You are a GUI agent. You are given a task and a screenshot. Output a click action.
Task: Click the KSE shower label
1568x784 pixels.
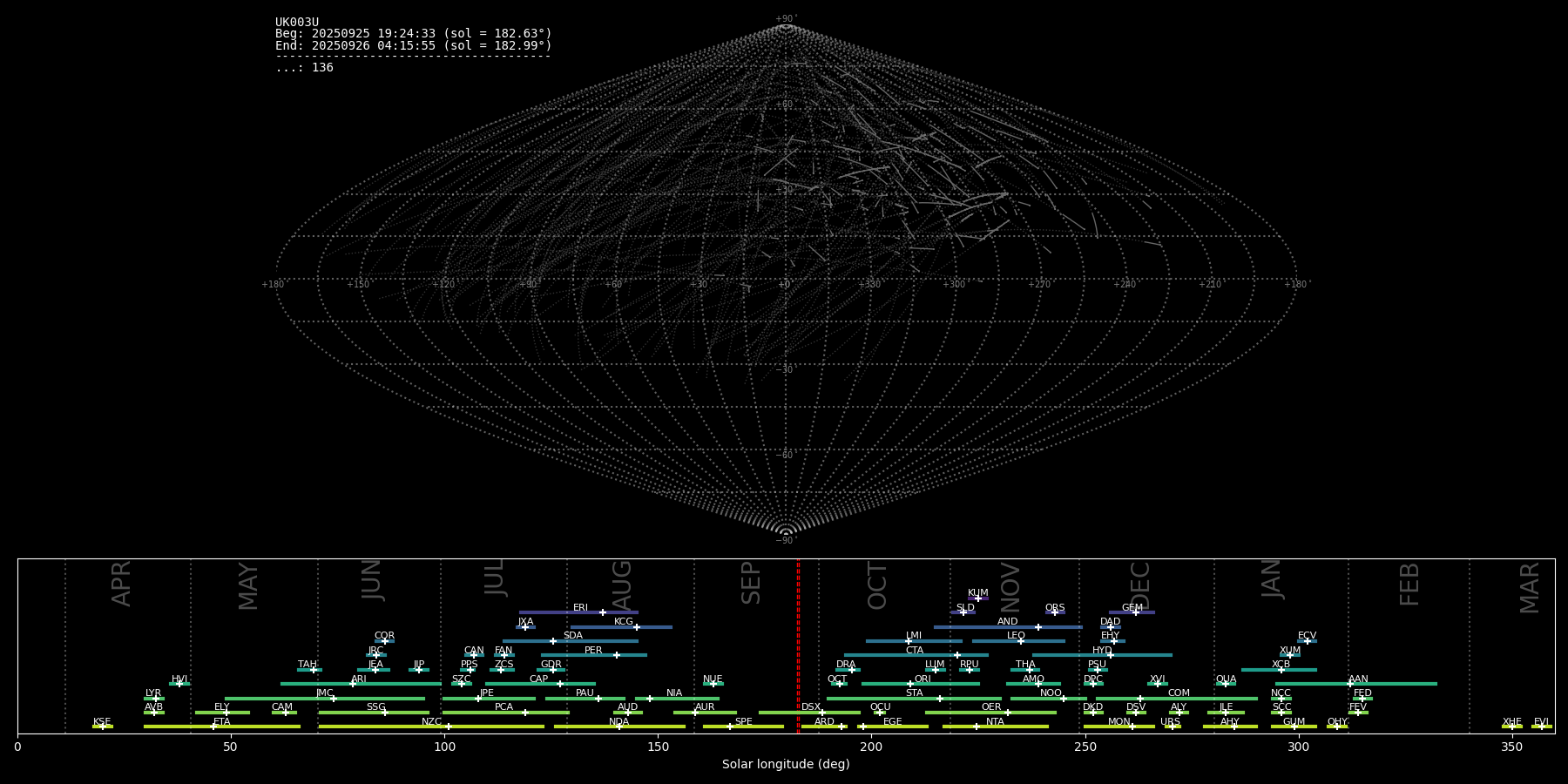(102, 722)
